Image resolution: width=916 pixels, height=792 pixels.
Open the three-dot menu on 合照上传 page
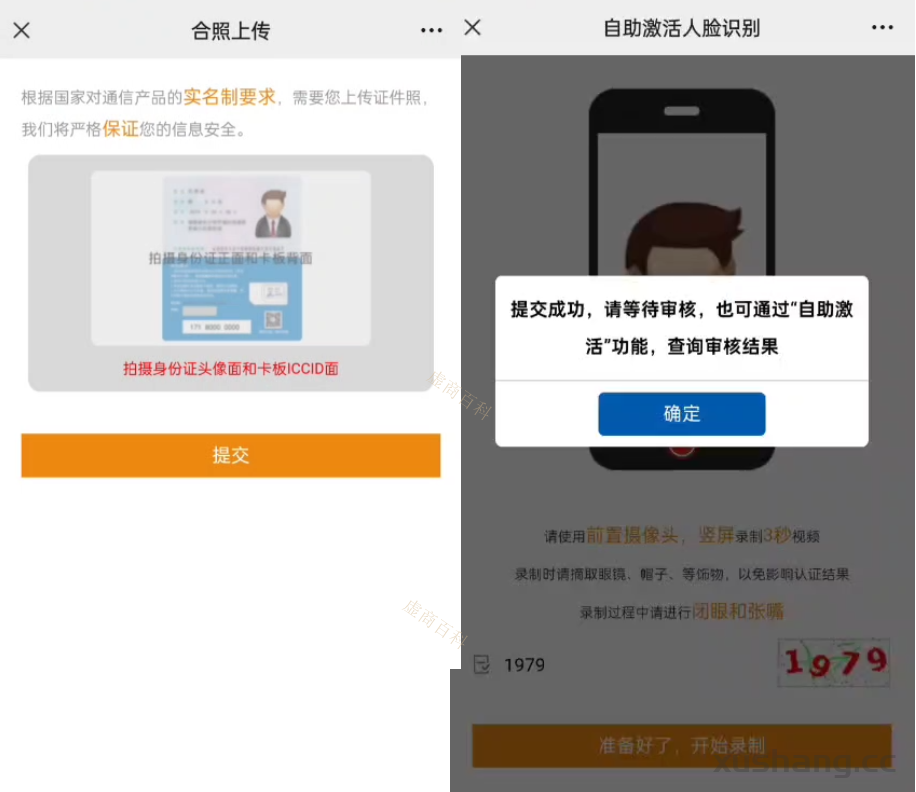pos(431,30)
